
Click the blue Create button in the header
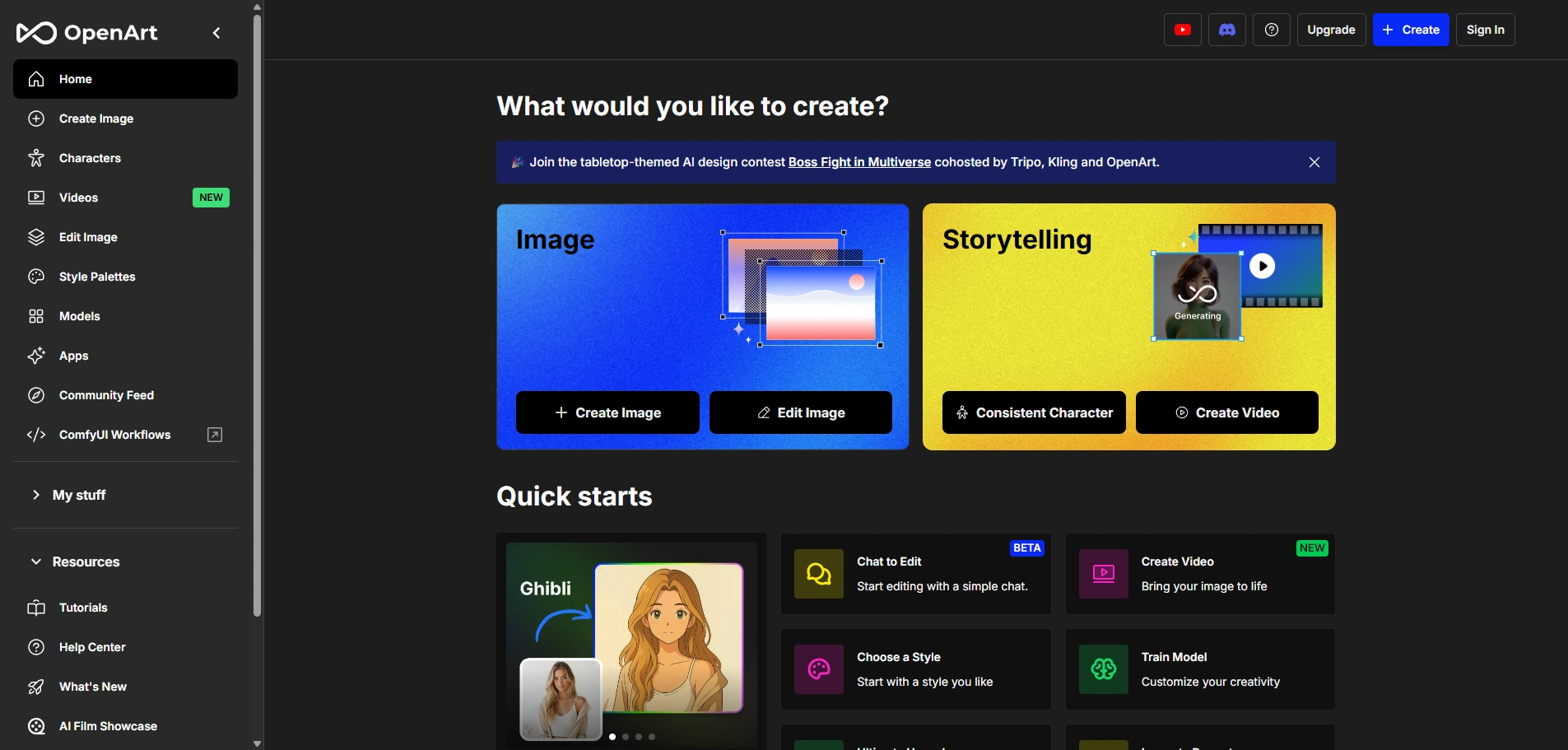pos(1411,30)
